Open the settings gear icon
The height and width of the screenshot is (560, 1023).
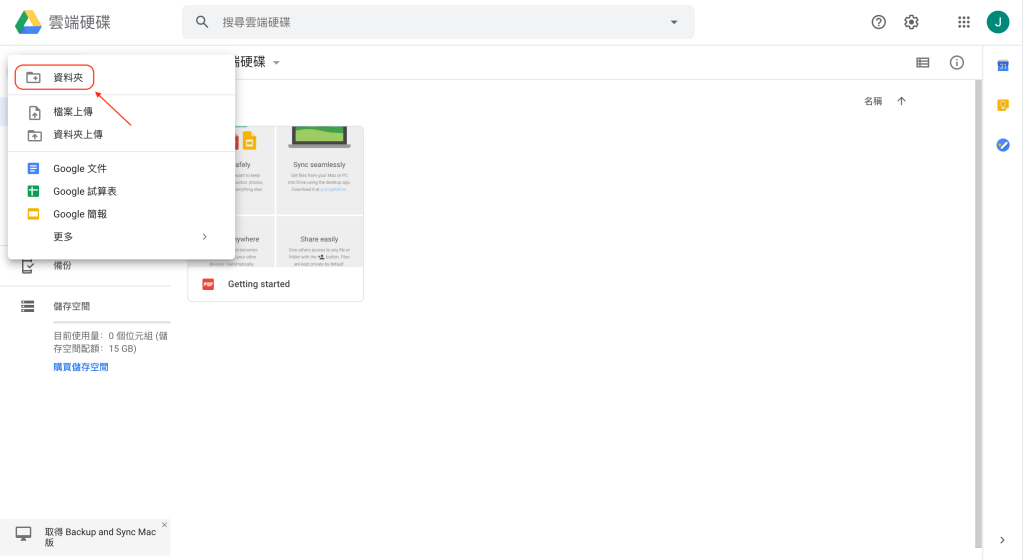point(911,22)
